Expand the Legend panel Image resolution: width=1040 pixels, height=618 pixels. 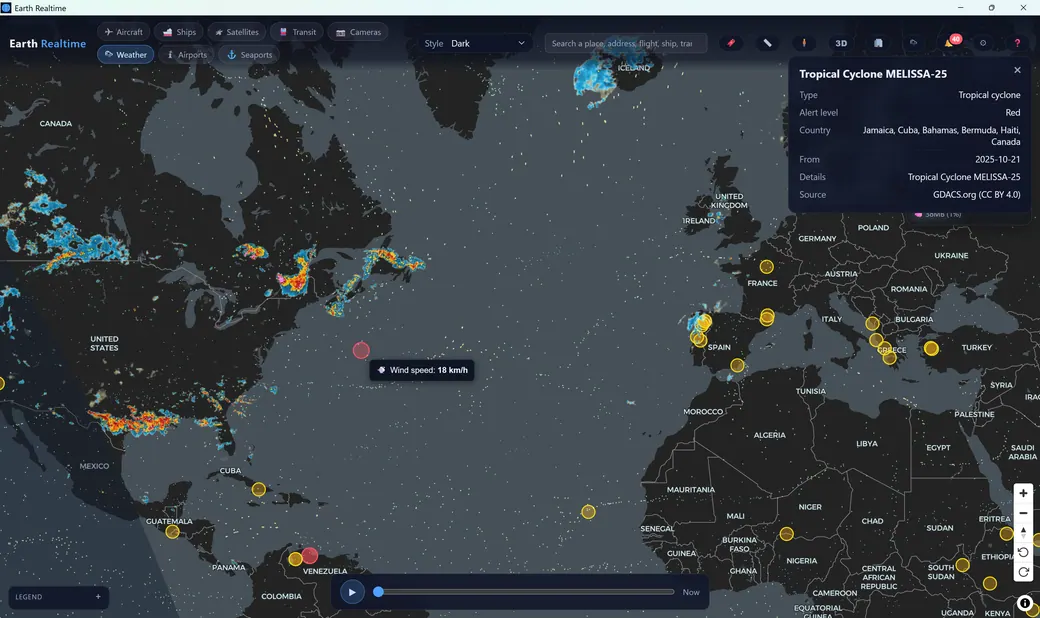58,597
